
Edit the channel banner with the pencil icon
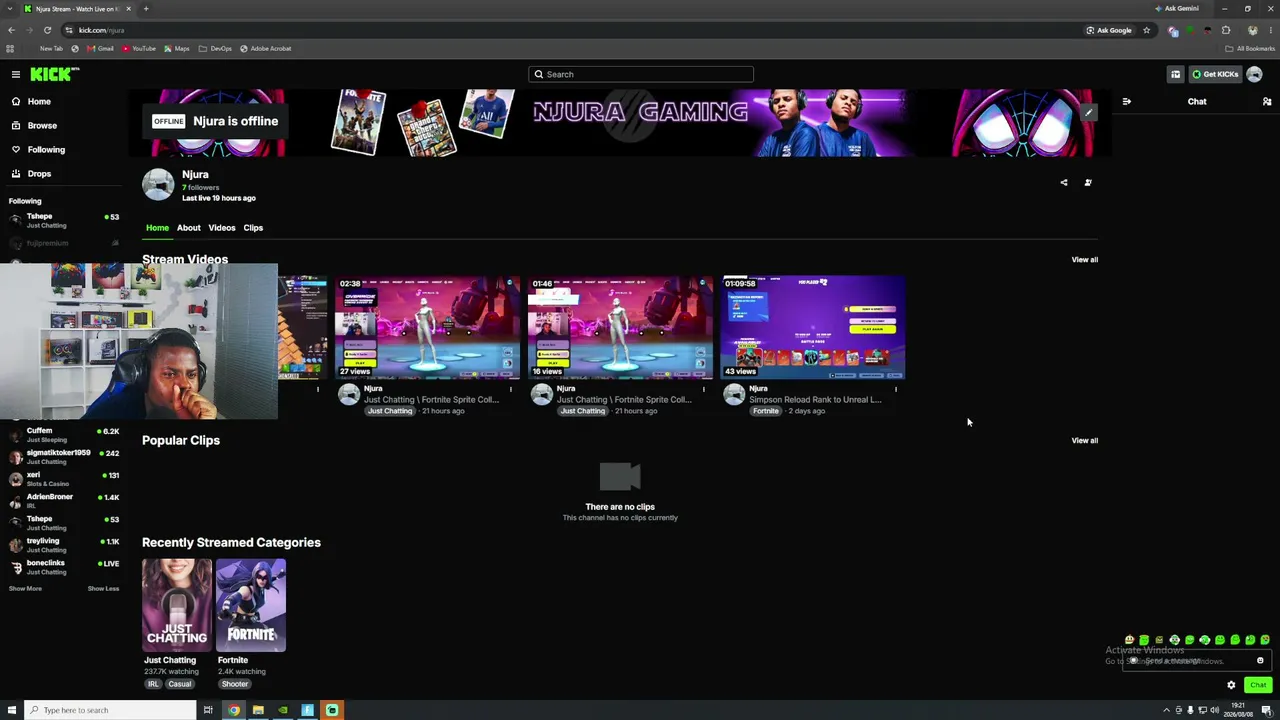click(x=1089, y=112)
